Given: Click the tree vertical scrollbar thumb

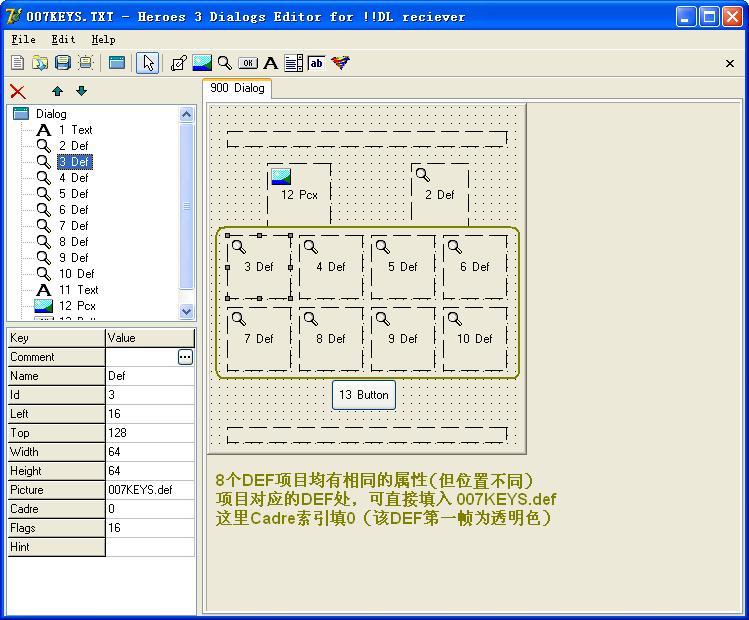Looking at the screenshot, I should coord(186,206).
